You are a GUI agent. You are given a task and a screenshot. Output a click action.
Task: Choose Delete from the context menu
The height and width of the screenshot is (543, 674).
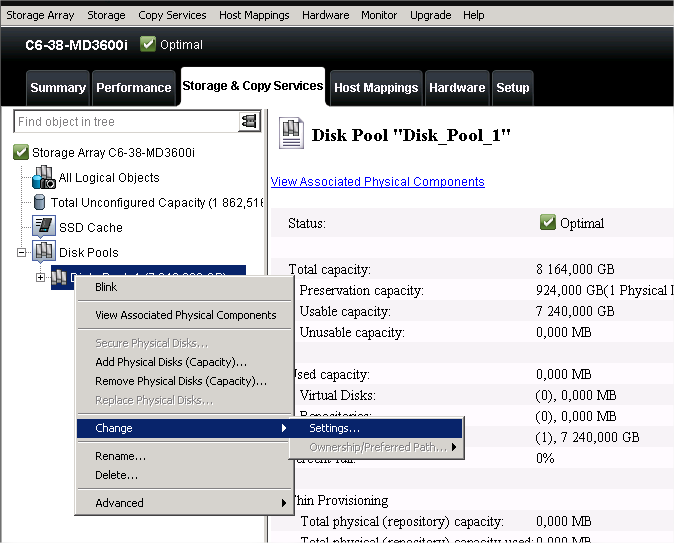185,475
